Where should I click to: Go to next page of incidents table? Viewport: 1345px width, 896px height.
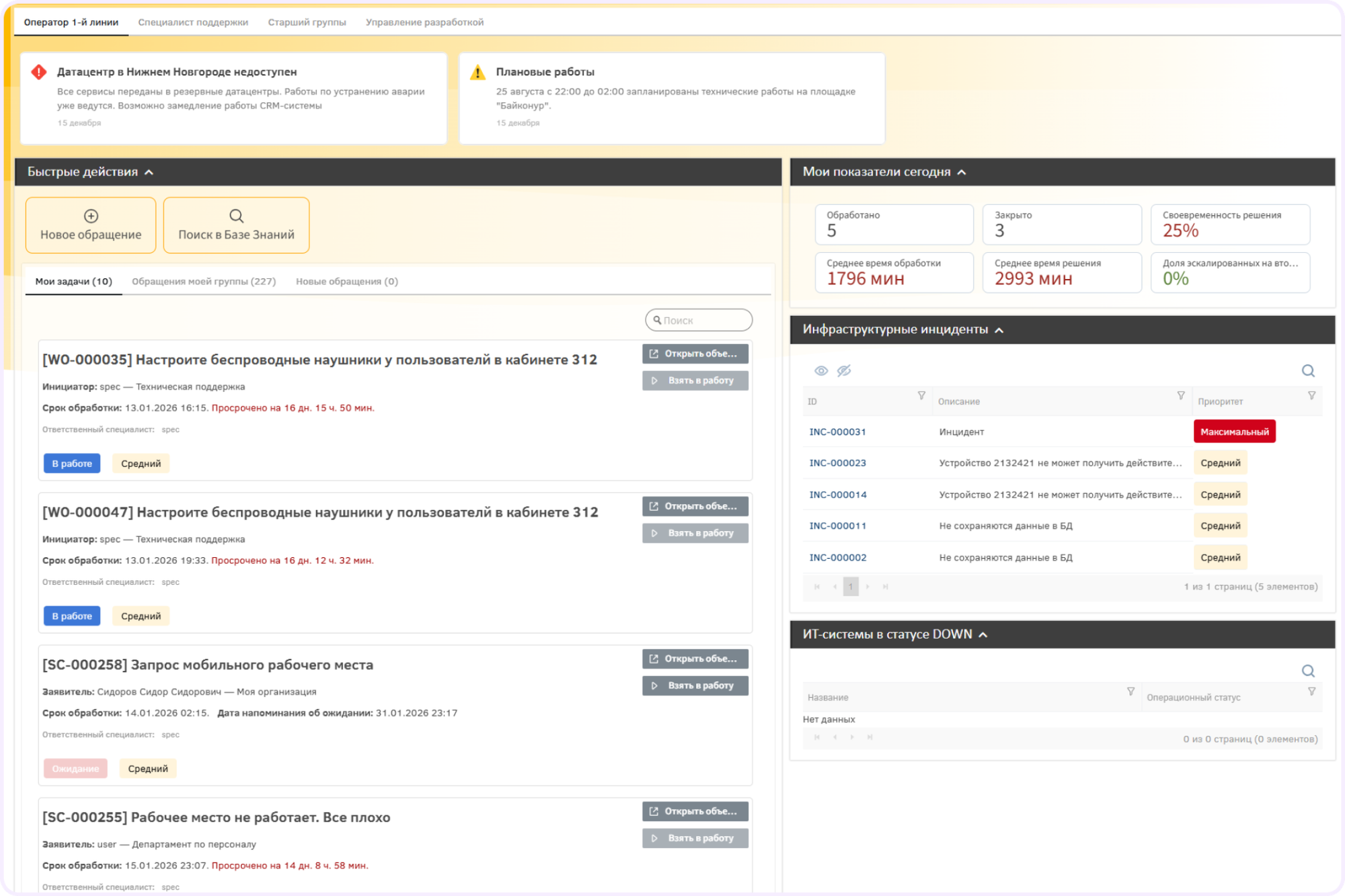click(x=868, y=587)
